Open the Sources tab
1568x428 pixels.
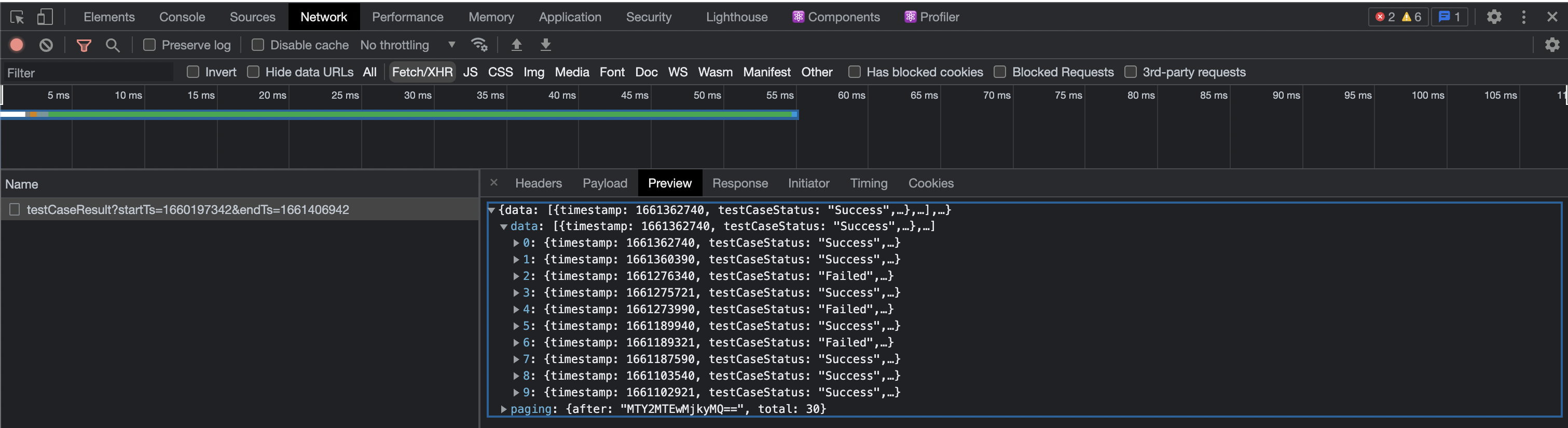tap(253, 17)
